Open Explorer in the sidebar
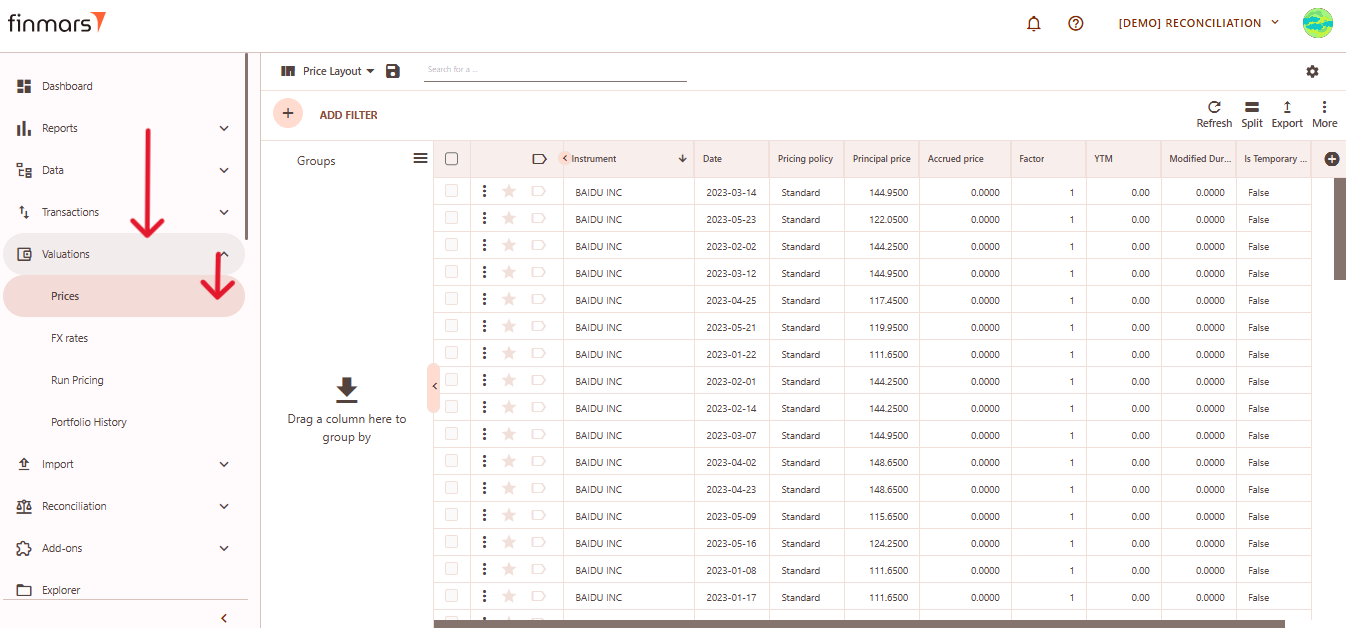This screenshot has height=628, width=1346. 124,590
